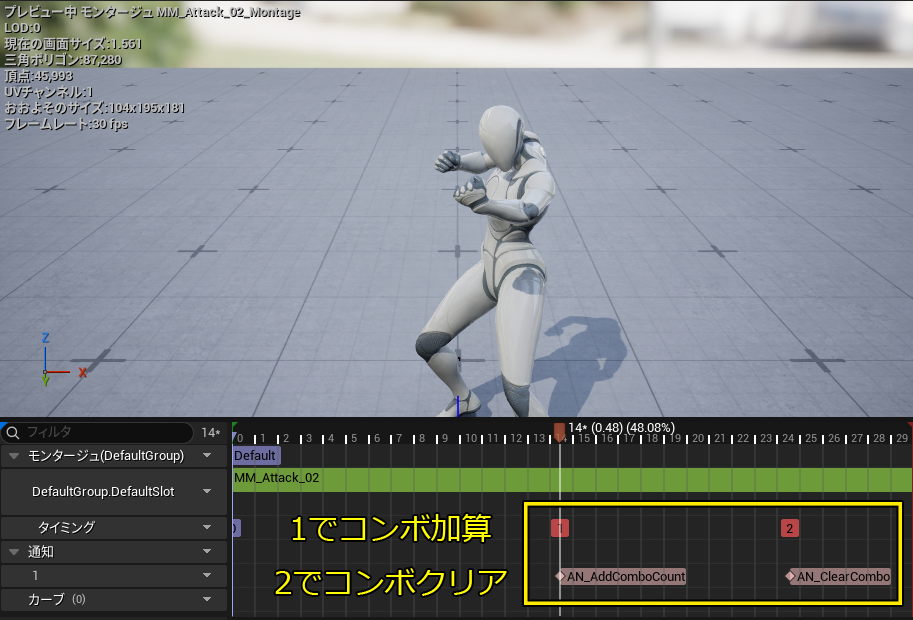
Task: Click the red playhead scrub handle
Action: (560, 432)
